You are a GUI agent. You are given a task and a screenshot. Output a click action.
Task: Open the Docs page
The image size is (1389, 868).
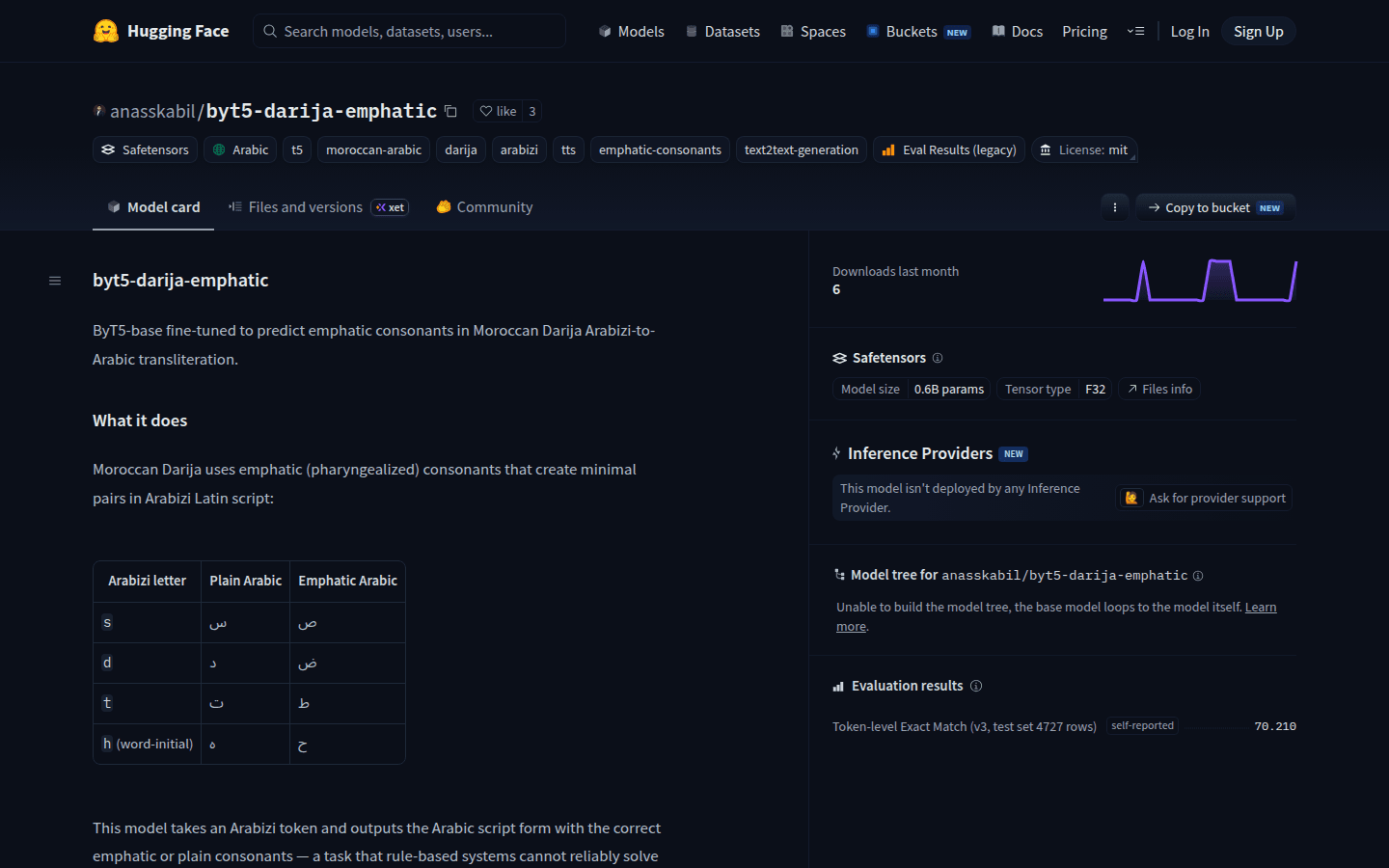1018,31
